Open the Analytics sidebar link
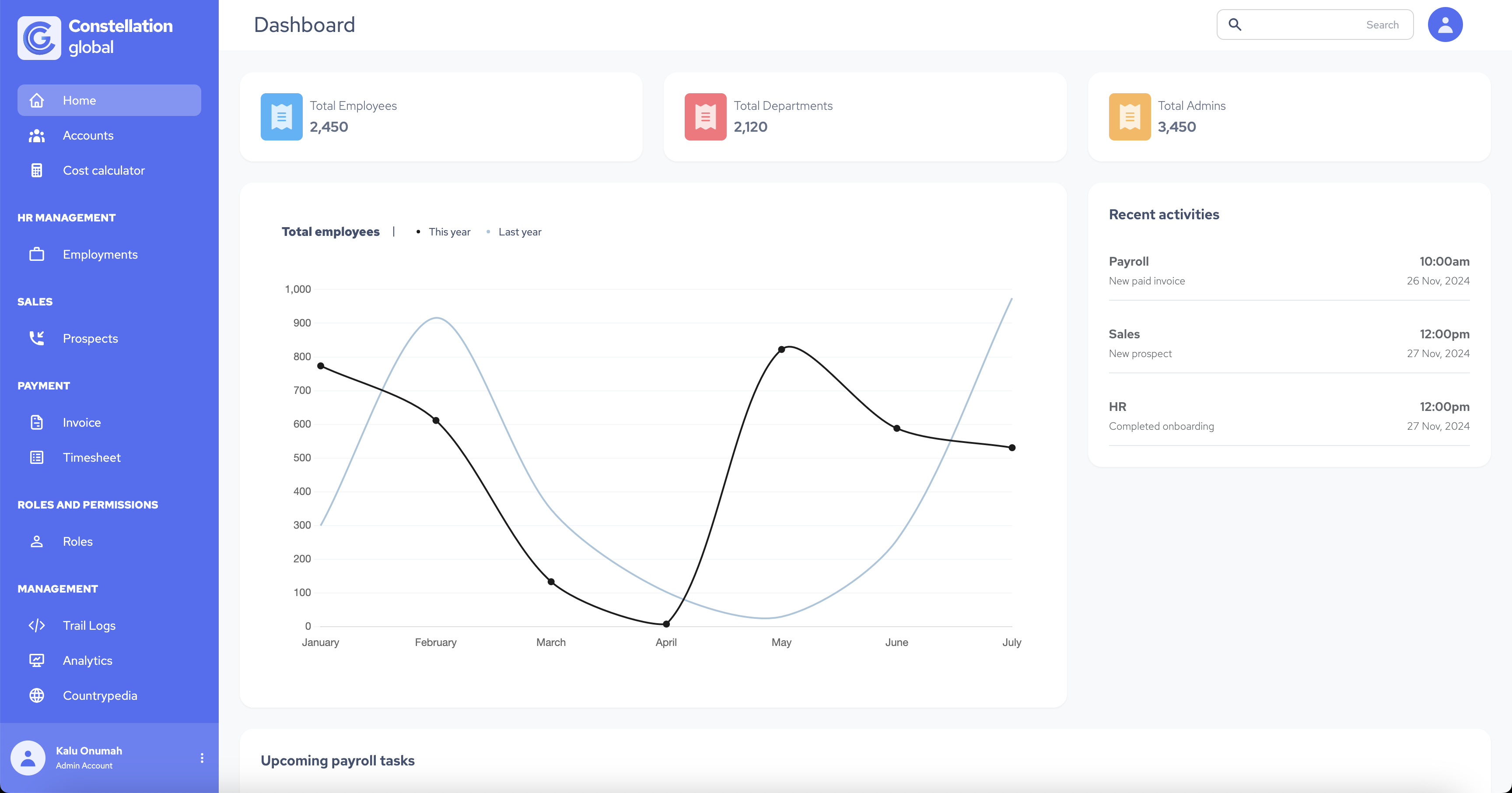The height and width of the screenshot is (793, 1512). pyautogui.click(x=87, y=660)
